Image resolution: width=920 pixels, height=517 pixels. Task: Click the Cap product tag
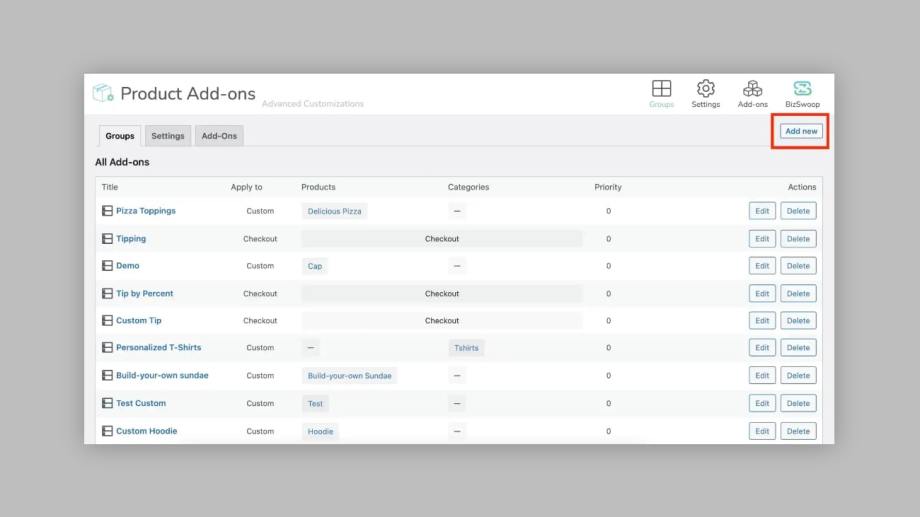click(x=314, y=266)
